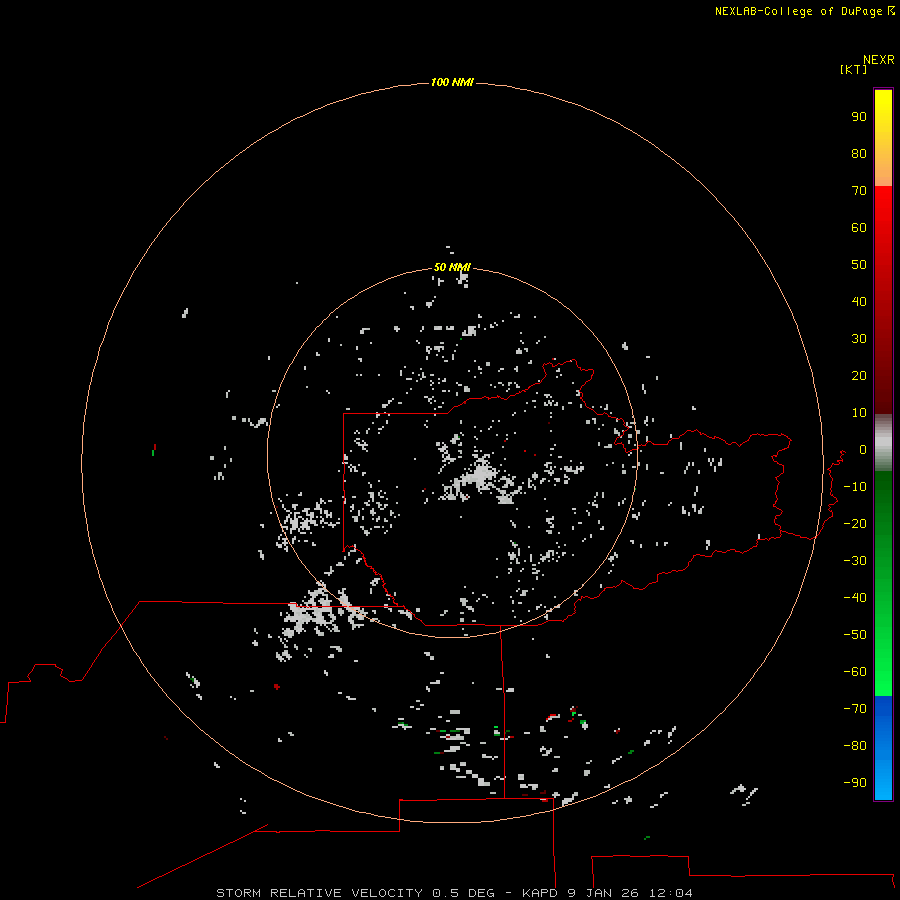900x900 pixels.
Task: Pick the yellow segment of color bar
Action: [x=883, y=138]
